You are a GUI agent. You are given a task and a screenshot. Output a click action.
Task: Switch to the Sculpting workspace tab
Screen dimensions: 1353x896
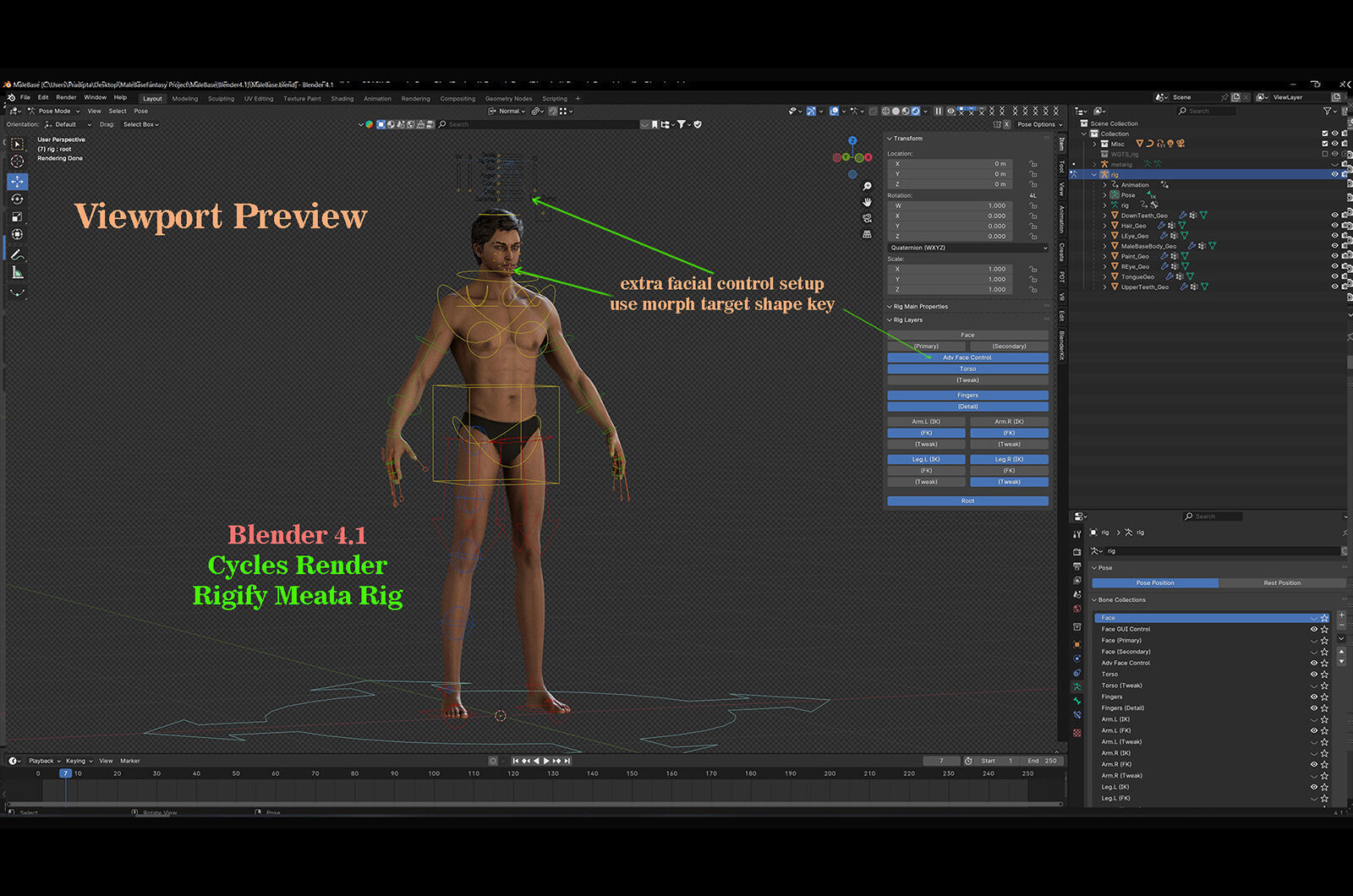222,99
